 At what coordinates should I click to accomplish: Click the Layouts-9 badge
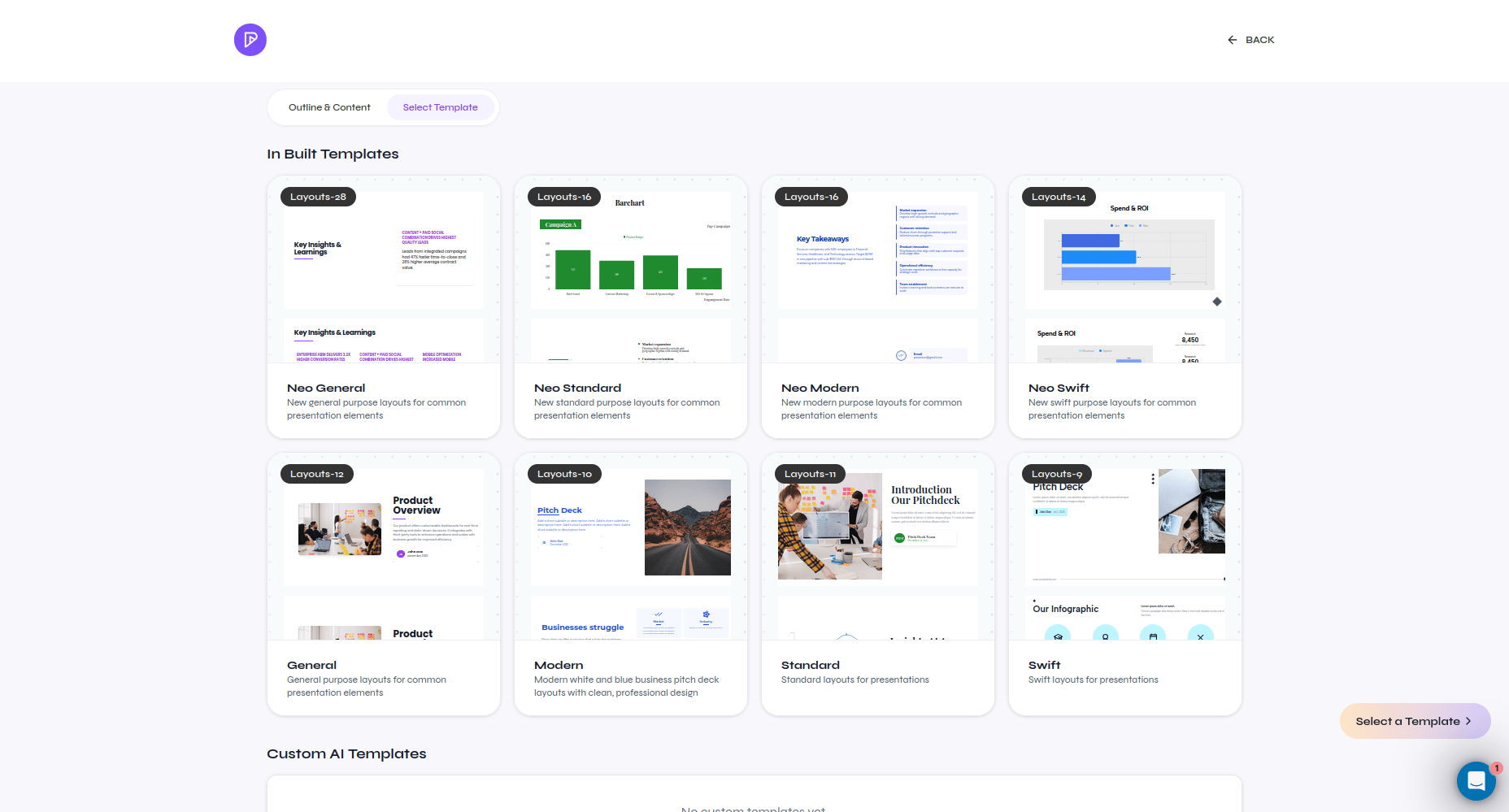coord(1057,474)
